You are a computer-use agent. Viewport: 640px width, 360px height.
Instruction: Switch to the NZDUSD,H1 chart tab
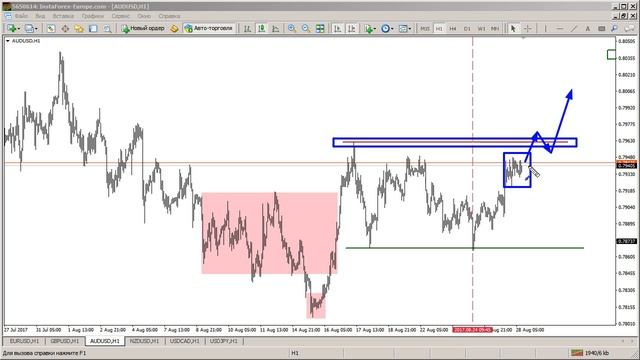tap(144, 341)
